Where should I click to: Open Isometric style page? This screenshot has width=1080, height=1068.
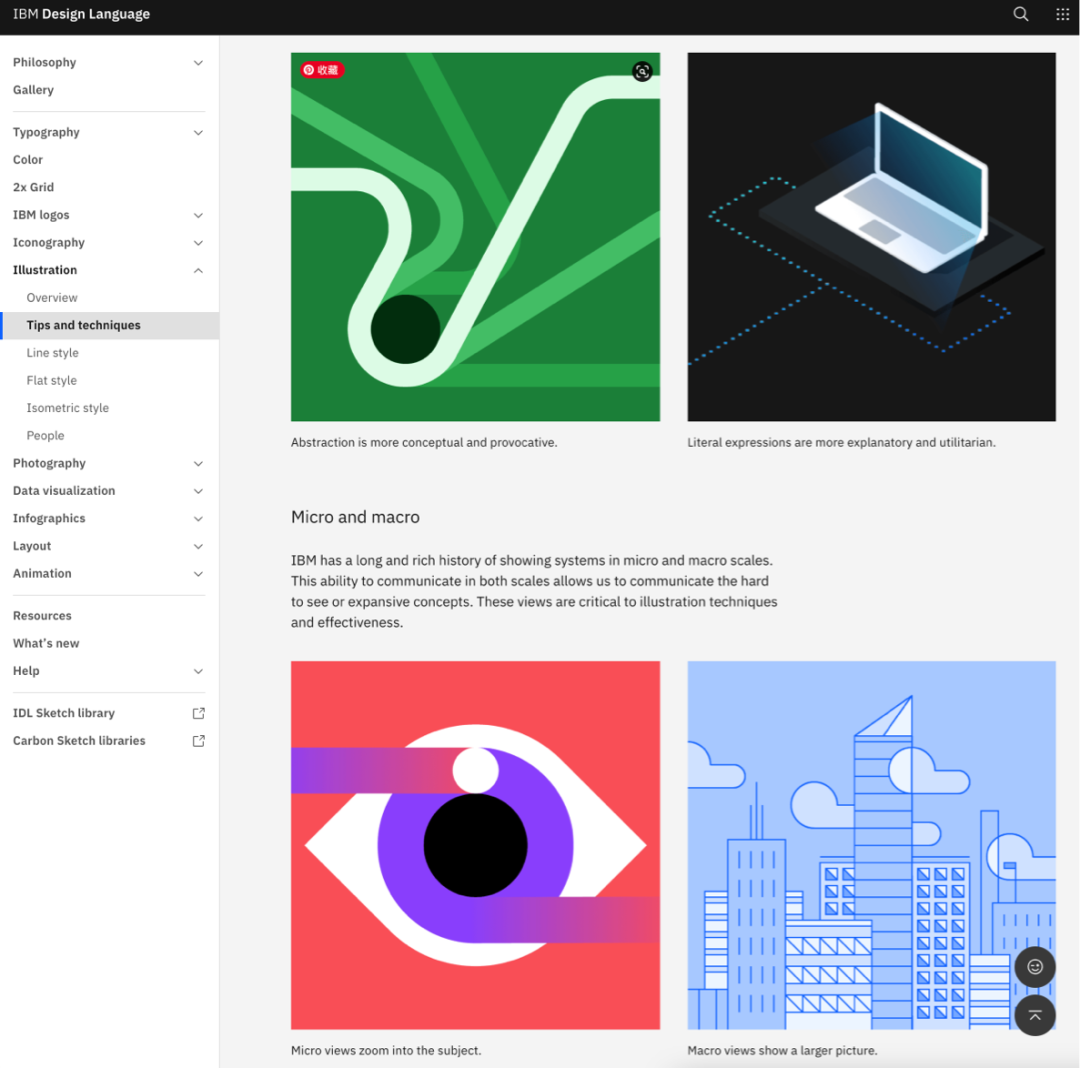[68, 408]
